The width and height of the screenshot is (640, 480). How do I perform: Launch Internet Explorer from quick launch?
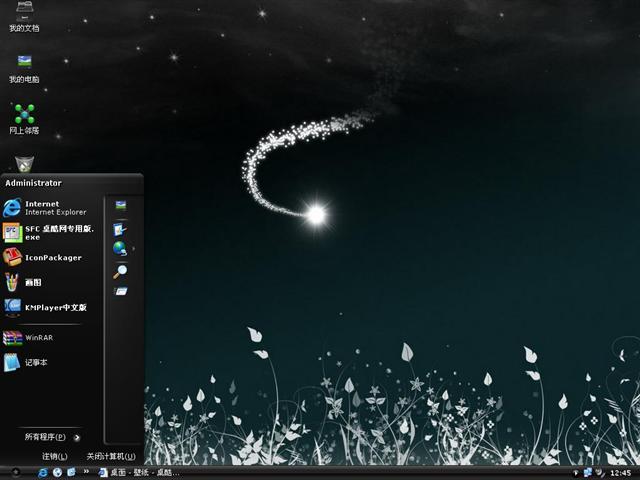tap(42, 473)
